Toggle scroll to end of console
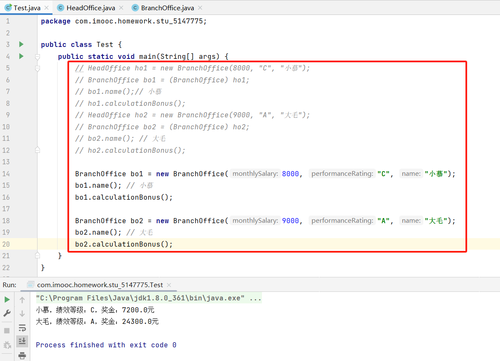Screen dimensions: 500x361 click(22, 341)
